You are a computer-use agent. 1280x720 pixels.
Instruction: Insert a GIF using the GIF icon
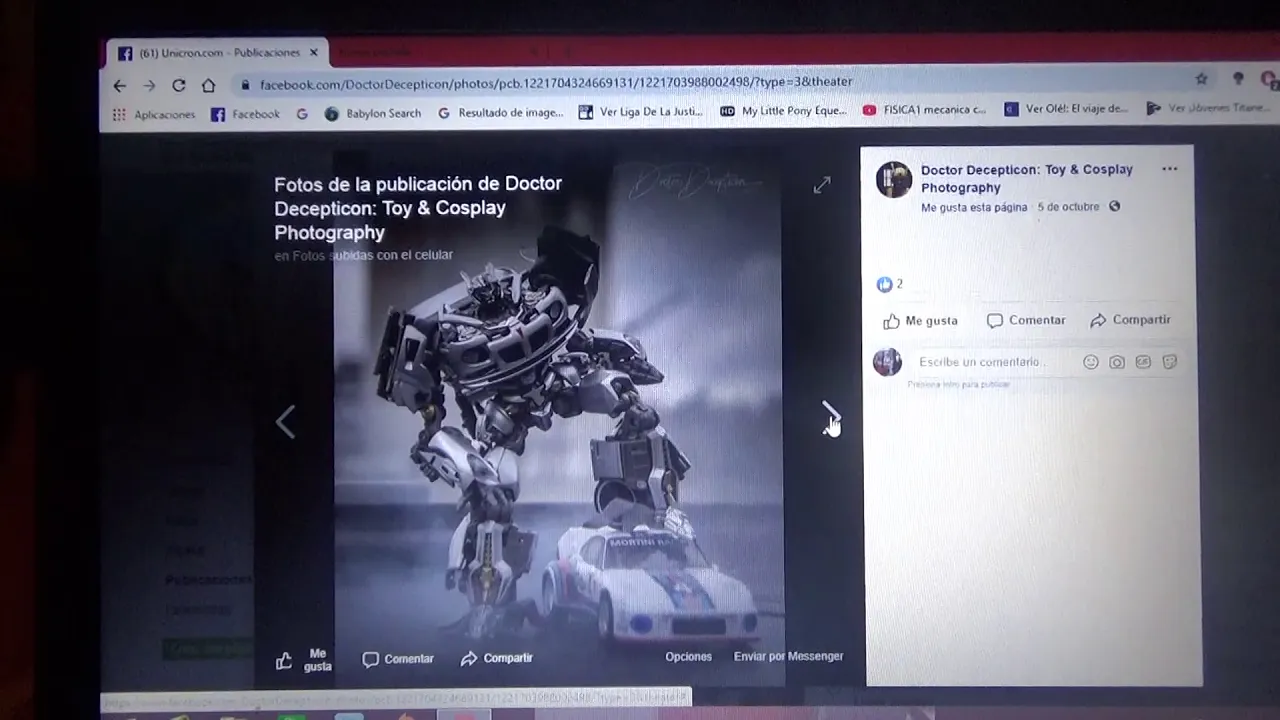point(1143,362)
